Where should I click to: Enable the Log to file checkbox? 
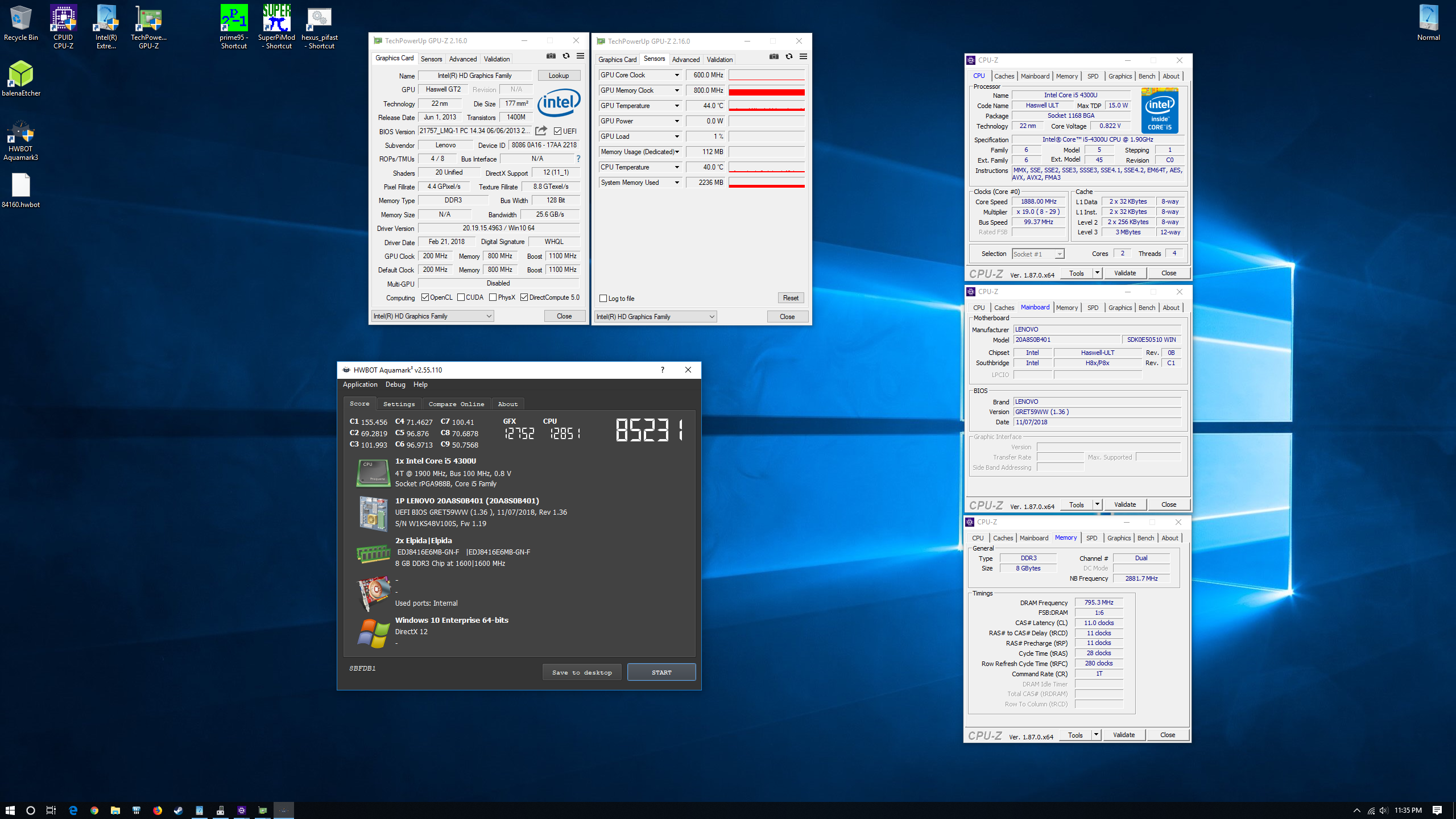603,299
